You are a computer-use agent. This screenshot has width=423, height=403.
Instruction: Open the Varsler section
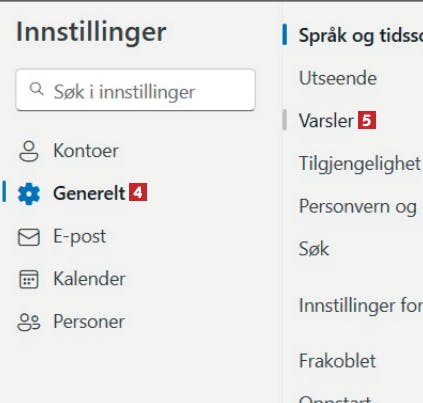click(326, 120)
